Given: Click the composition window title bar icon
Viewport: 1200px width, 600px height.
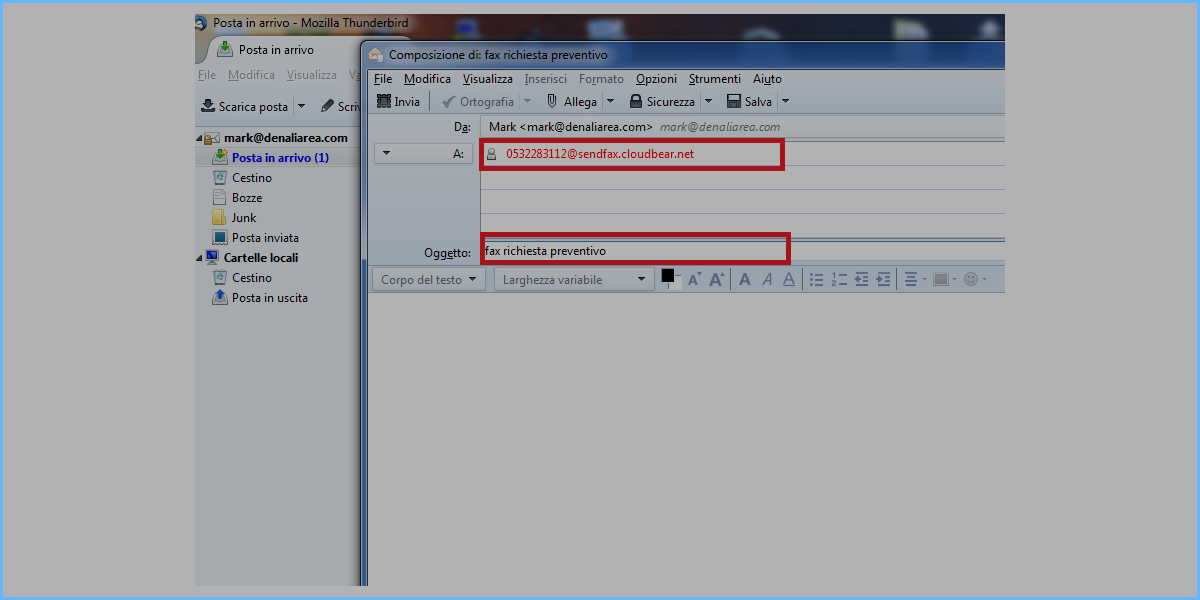Looking at the screenshot, I should [x=376, y=55].
